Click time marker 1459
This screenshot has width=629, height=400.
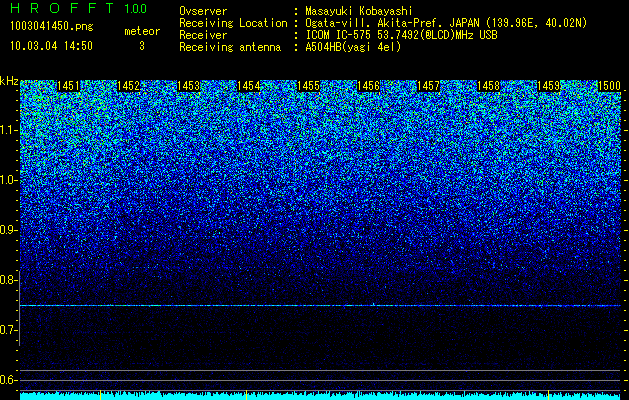548,86
